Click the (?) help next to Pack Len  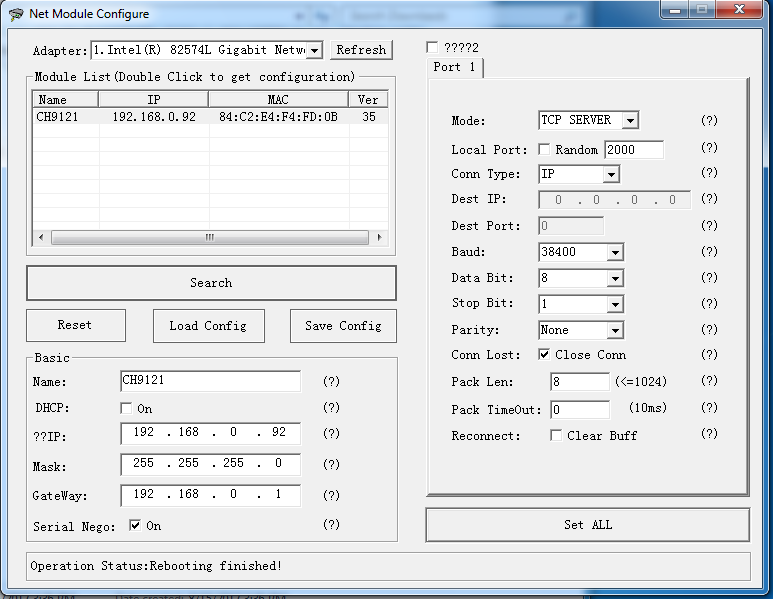click(x=709, y=381)
